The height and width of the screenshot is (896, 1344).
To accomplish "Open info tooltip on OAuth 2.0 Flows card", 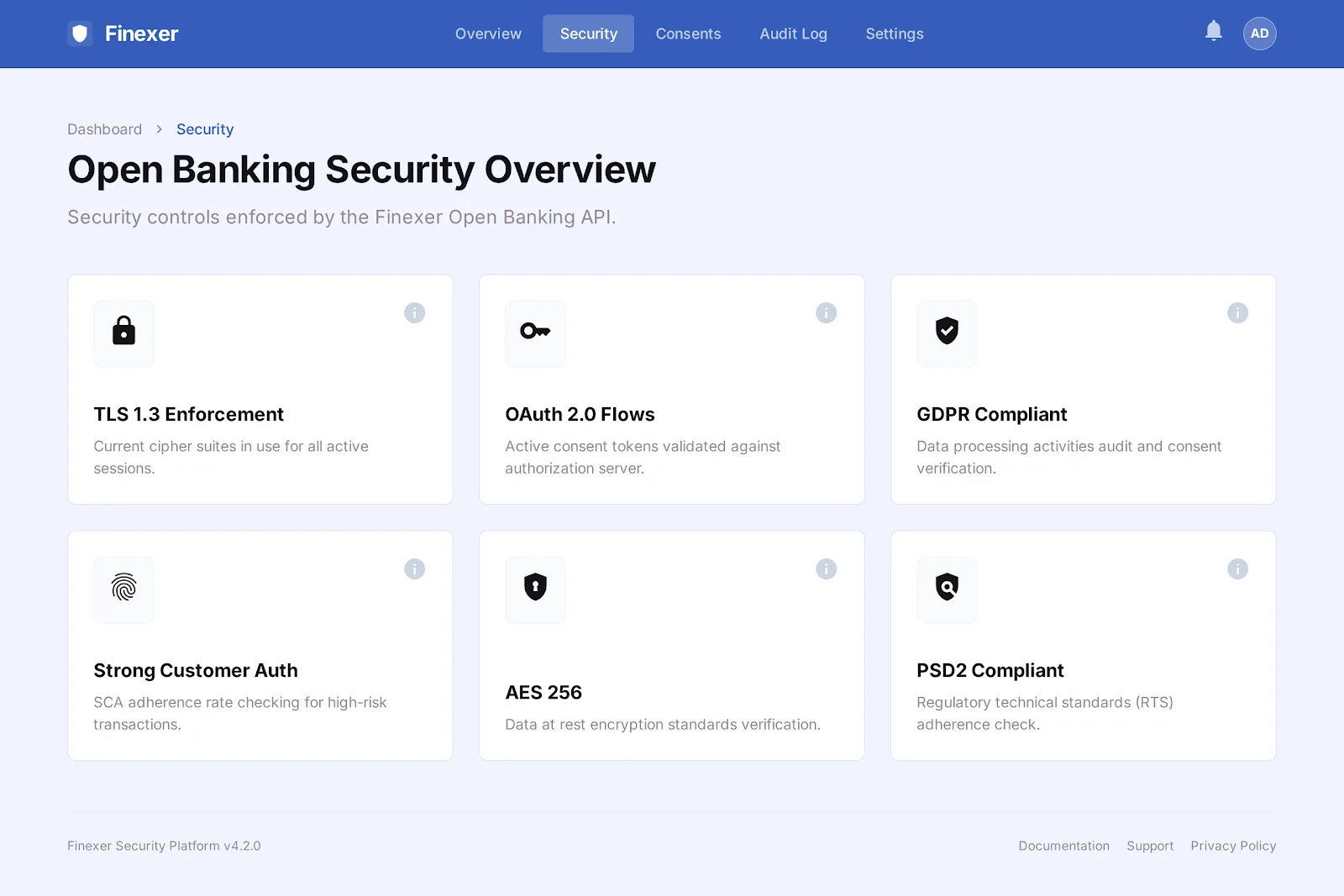I will coord(826,312).
